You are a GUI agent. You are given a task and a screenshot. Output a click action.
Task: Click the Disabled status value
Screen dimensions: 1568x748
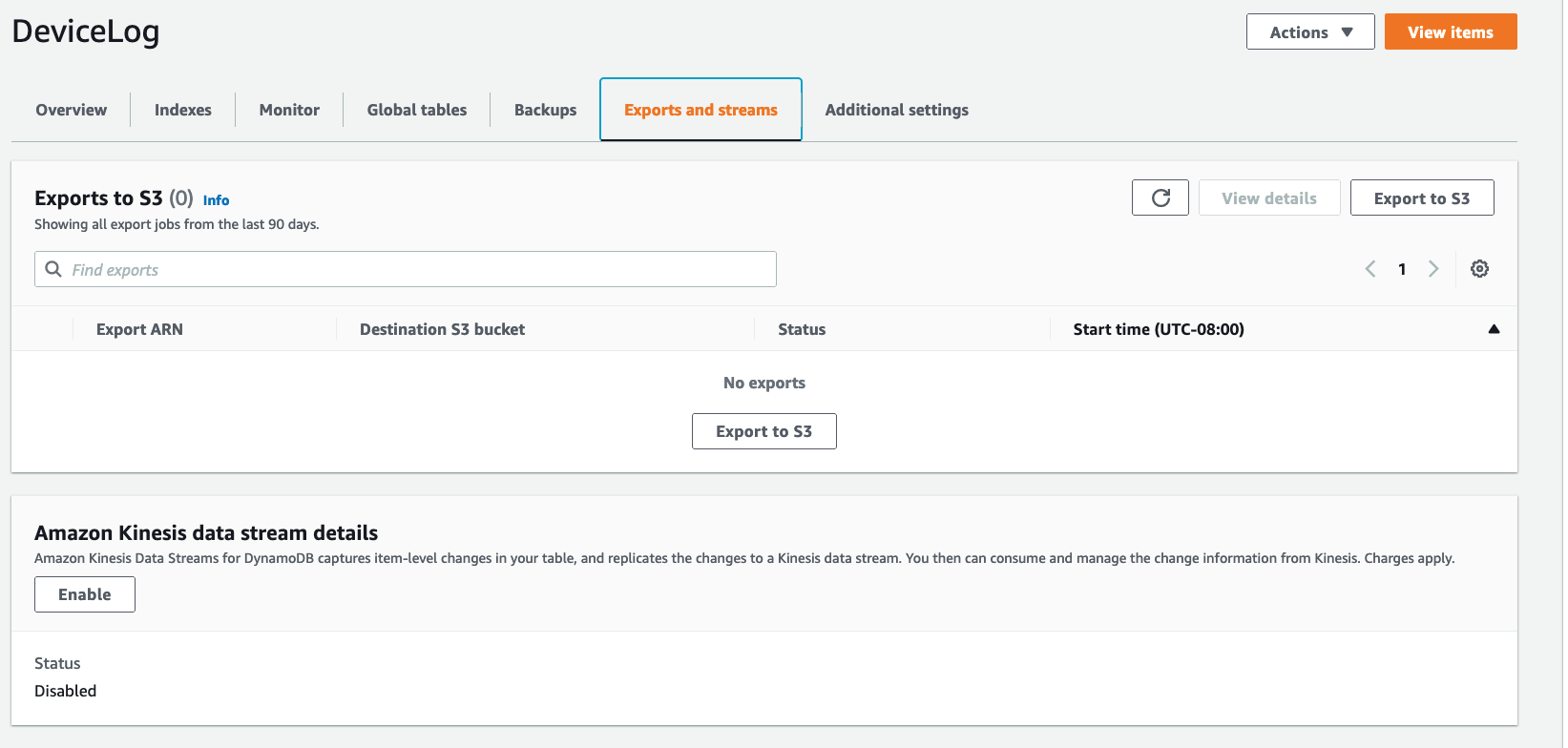(66, 691)
